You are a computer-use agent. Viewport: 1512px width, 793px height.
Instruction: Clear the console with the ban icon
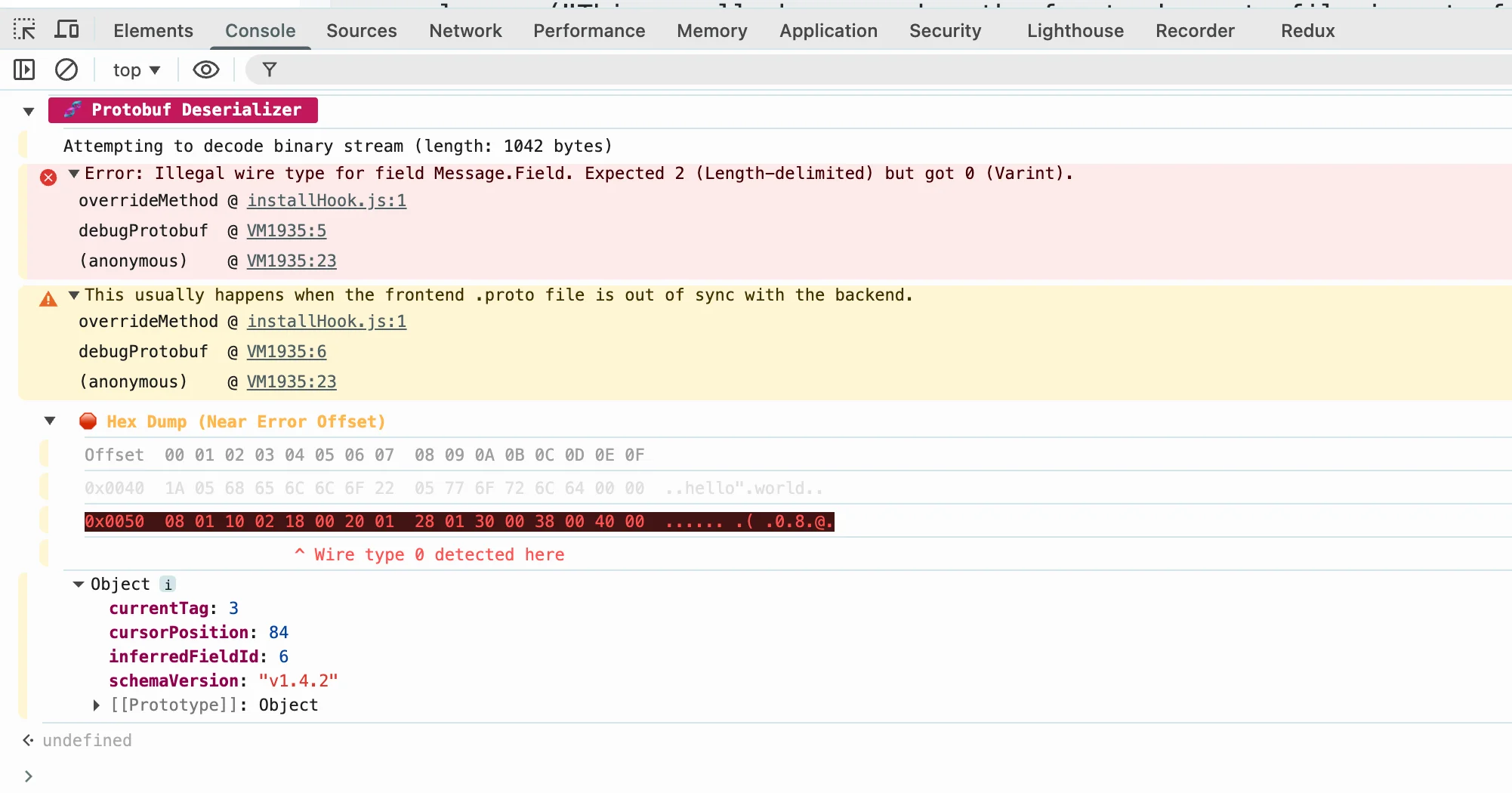point(66,69)
